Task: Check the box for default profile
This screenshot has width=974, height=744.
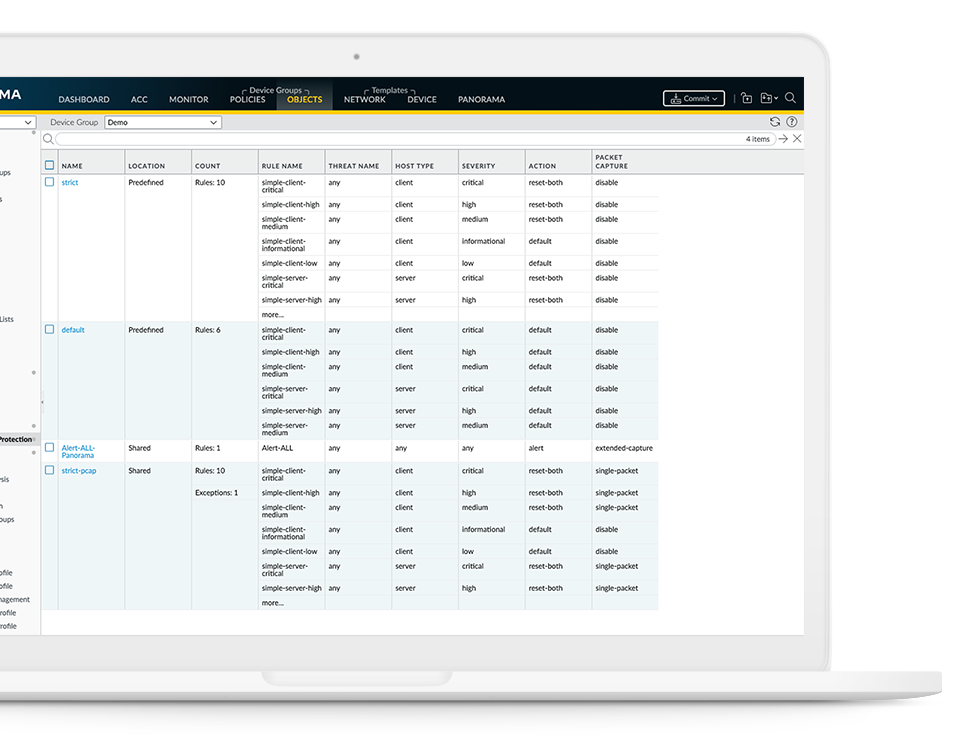Action: 50,330
